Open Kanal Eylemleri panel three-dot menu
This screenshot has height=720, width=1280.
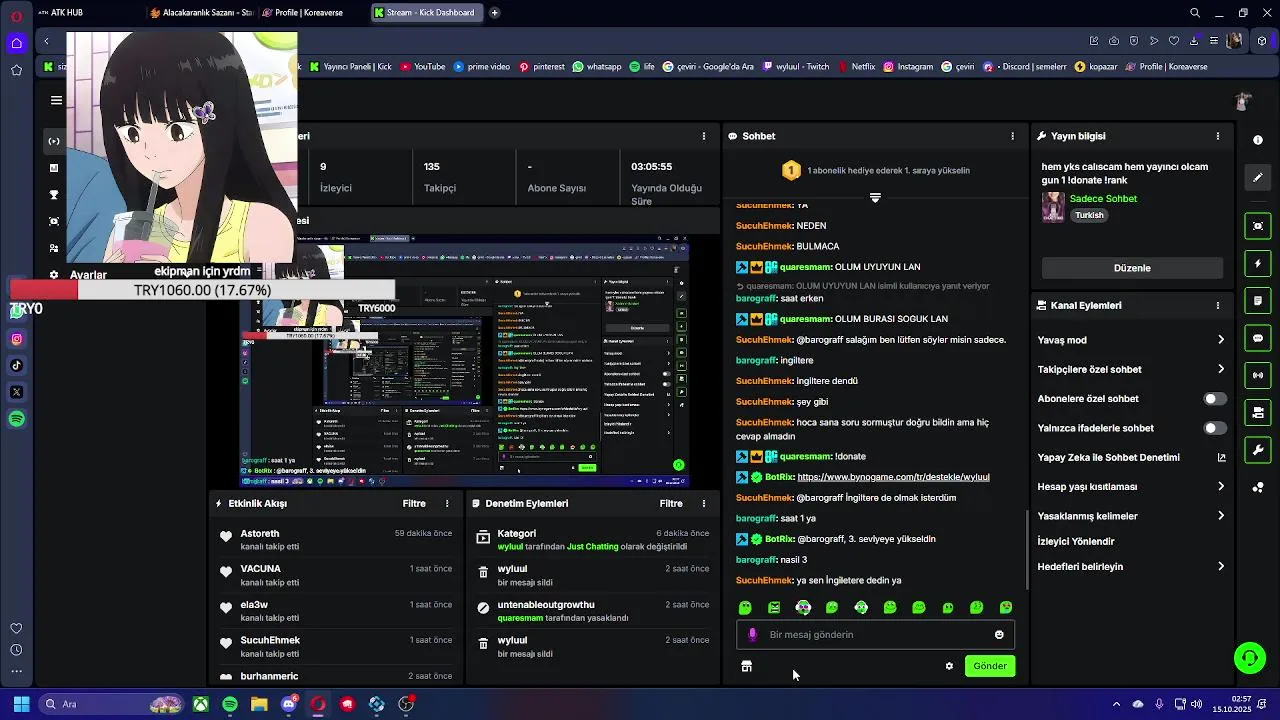(1218, 306)
